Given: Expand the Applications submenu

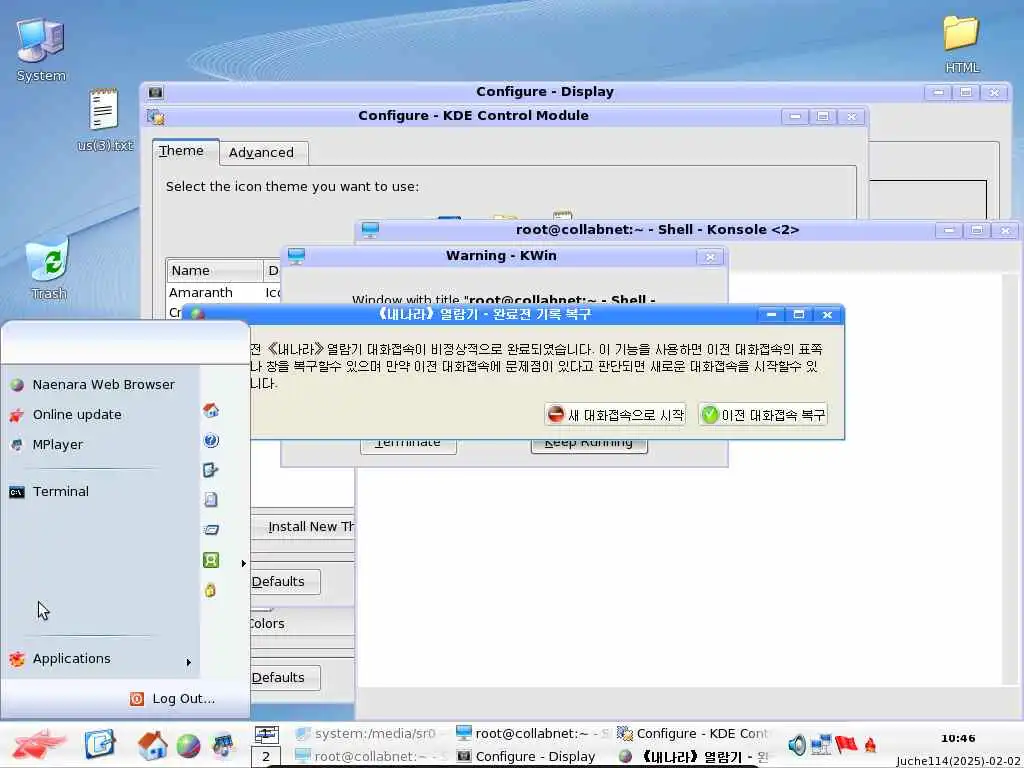Looking at the screenshot, I should pos(101,659).
